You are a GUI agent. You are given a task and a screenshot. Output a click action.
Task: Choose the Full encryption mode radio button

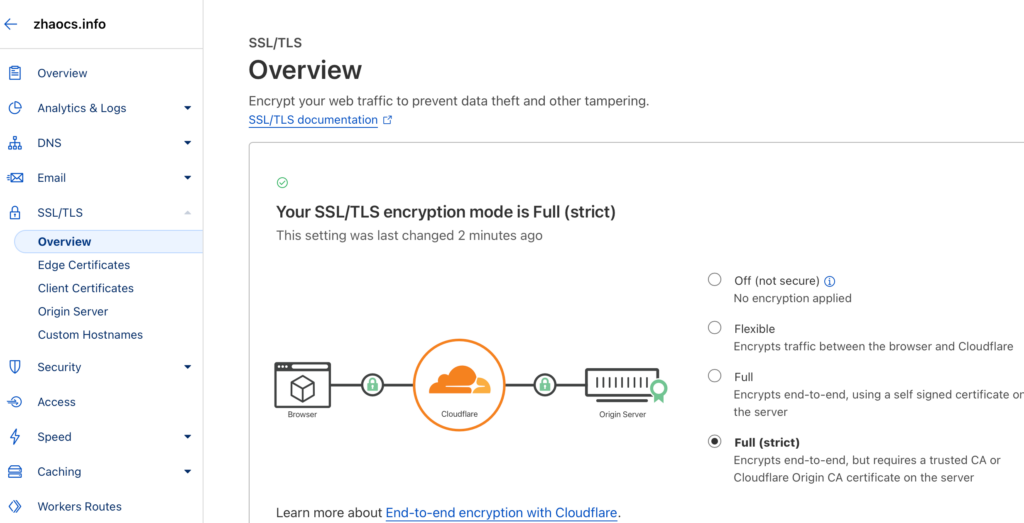[x=714, y=376]
